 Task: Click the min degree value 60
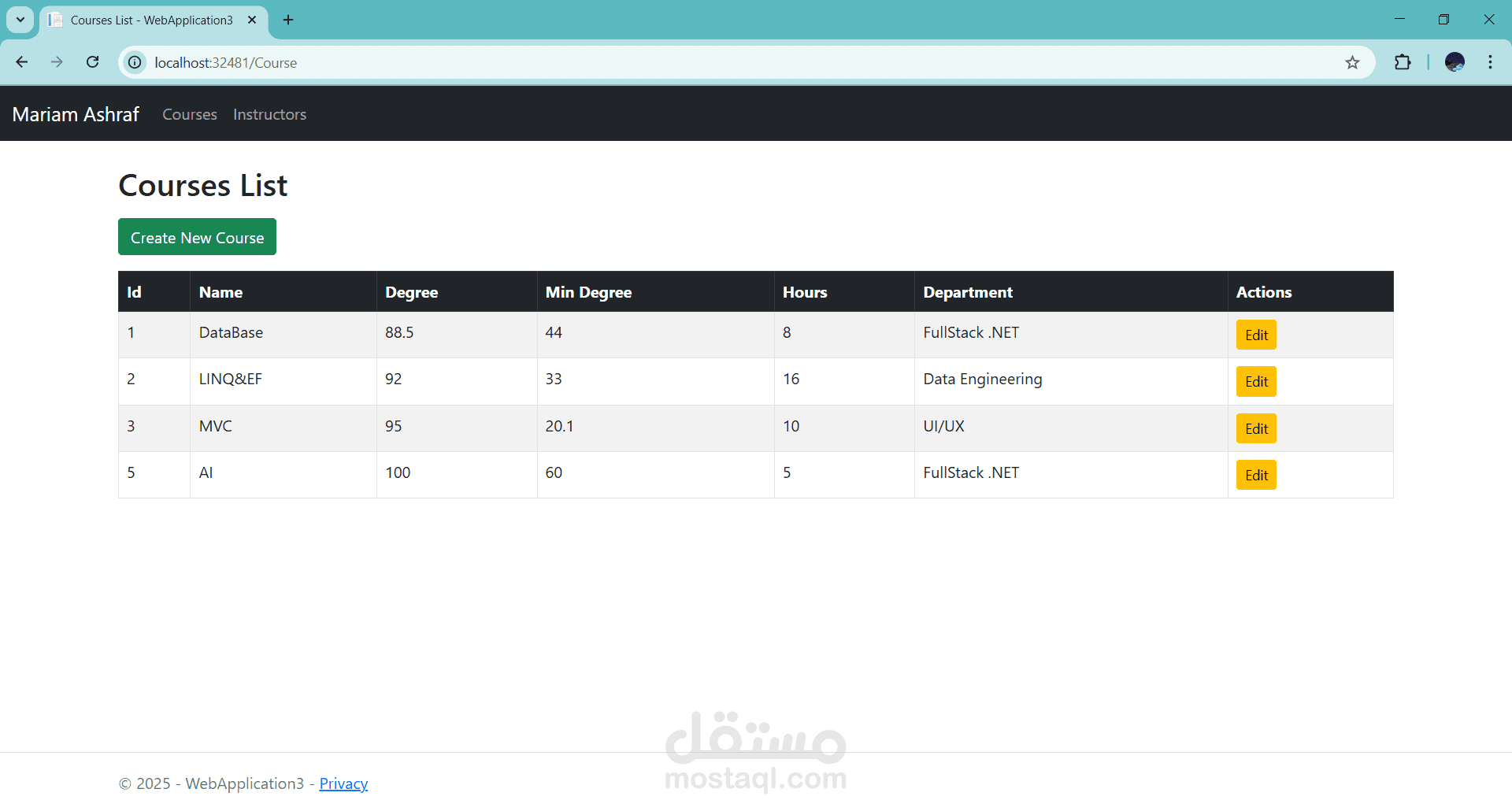554,472
